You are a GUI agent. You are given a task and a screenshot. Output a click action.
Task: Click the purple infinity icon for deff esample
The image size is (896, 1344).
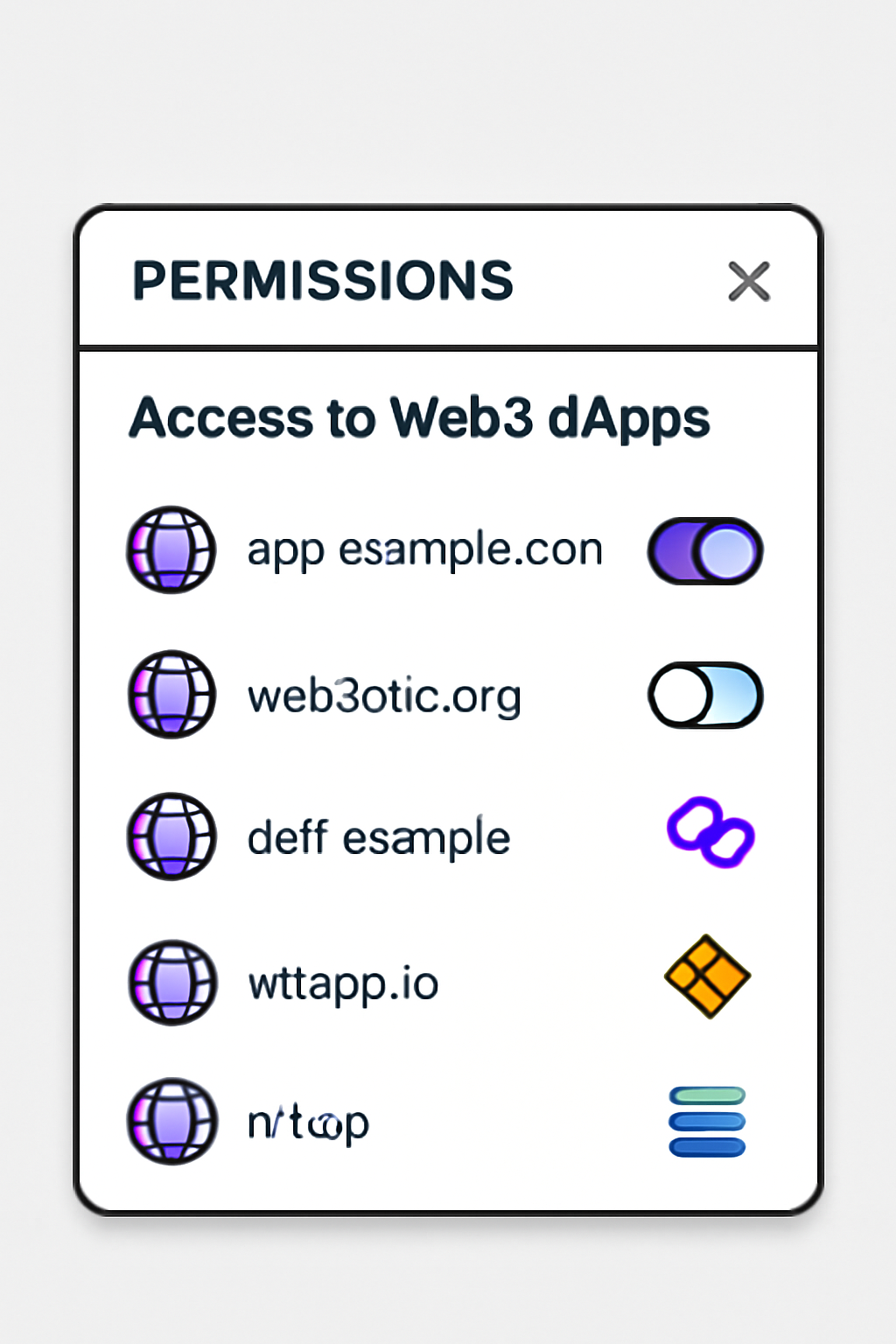click(710, 836)
